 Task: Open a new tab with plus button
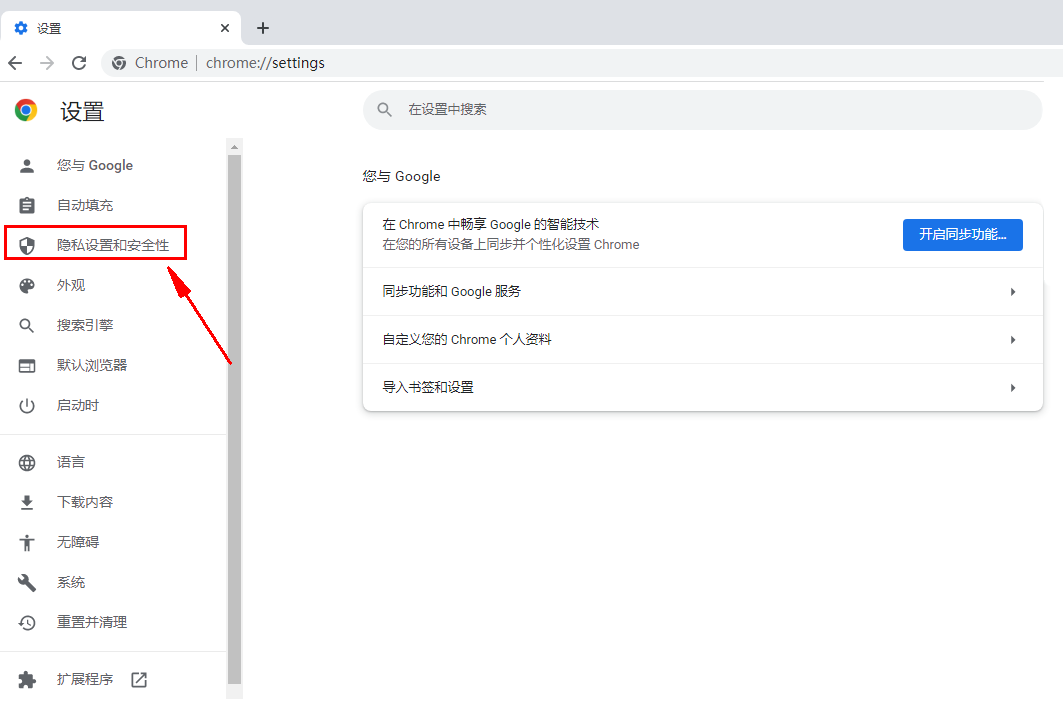point(263,28)
